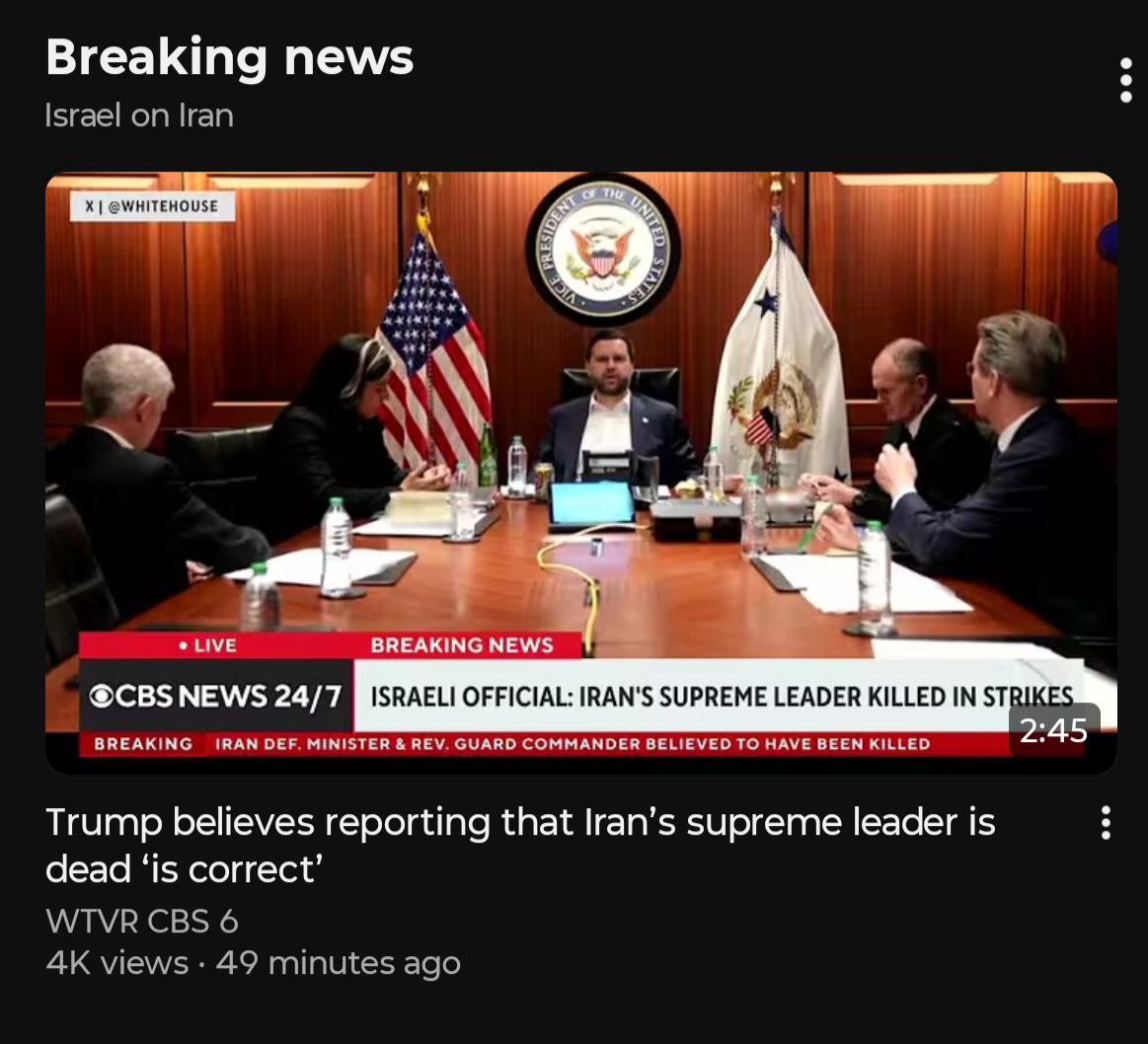Tap the 'Israel on Iran' subtitle
Viewport: 1148px width, 1044px height.
pyautogui.click(x=139, y=115)
